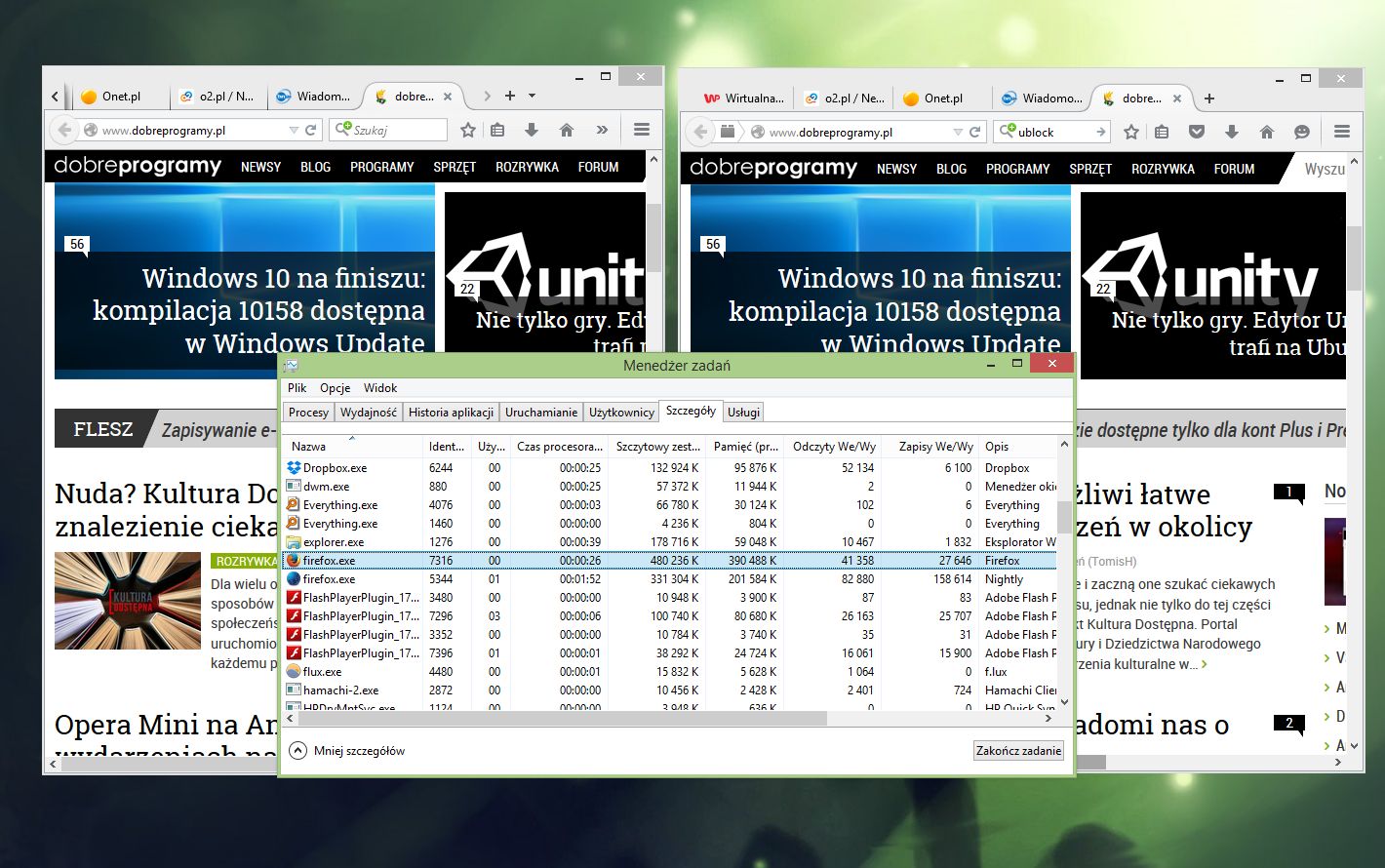Select firefox.exe row with ID 5344
Viewport: 1385px width, 868px height.
pos(670,579)
